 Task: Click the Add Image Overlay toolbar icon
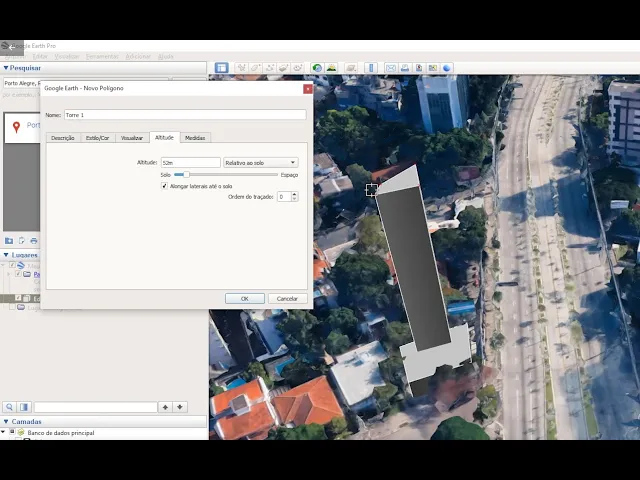pos(283,68)
